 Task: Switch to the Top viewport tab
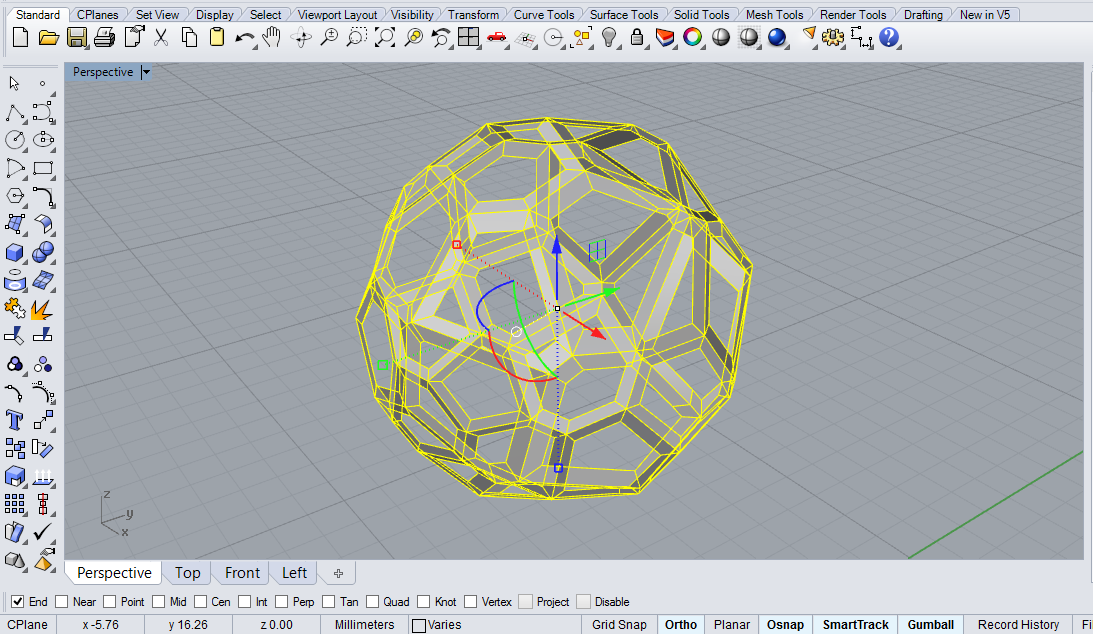[x=188, y=573]
